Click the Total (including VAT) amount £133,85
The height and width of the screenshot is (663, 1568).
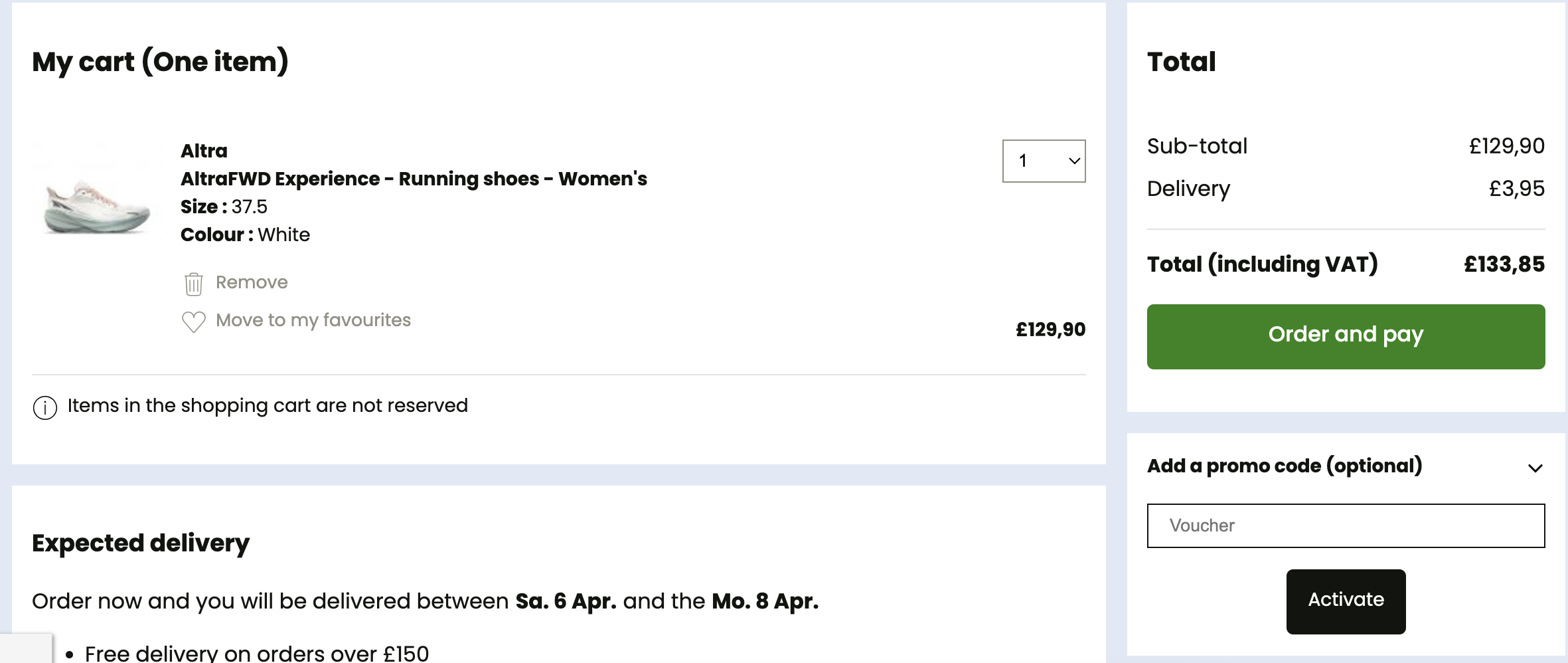pos(1504,264)
